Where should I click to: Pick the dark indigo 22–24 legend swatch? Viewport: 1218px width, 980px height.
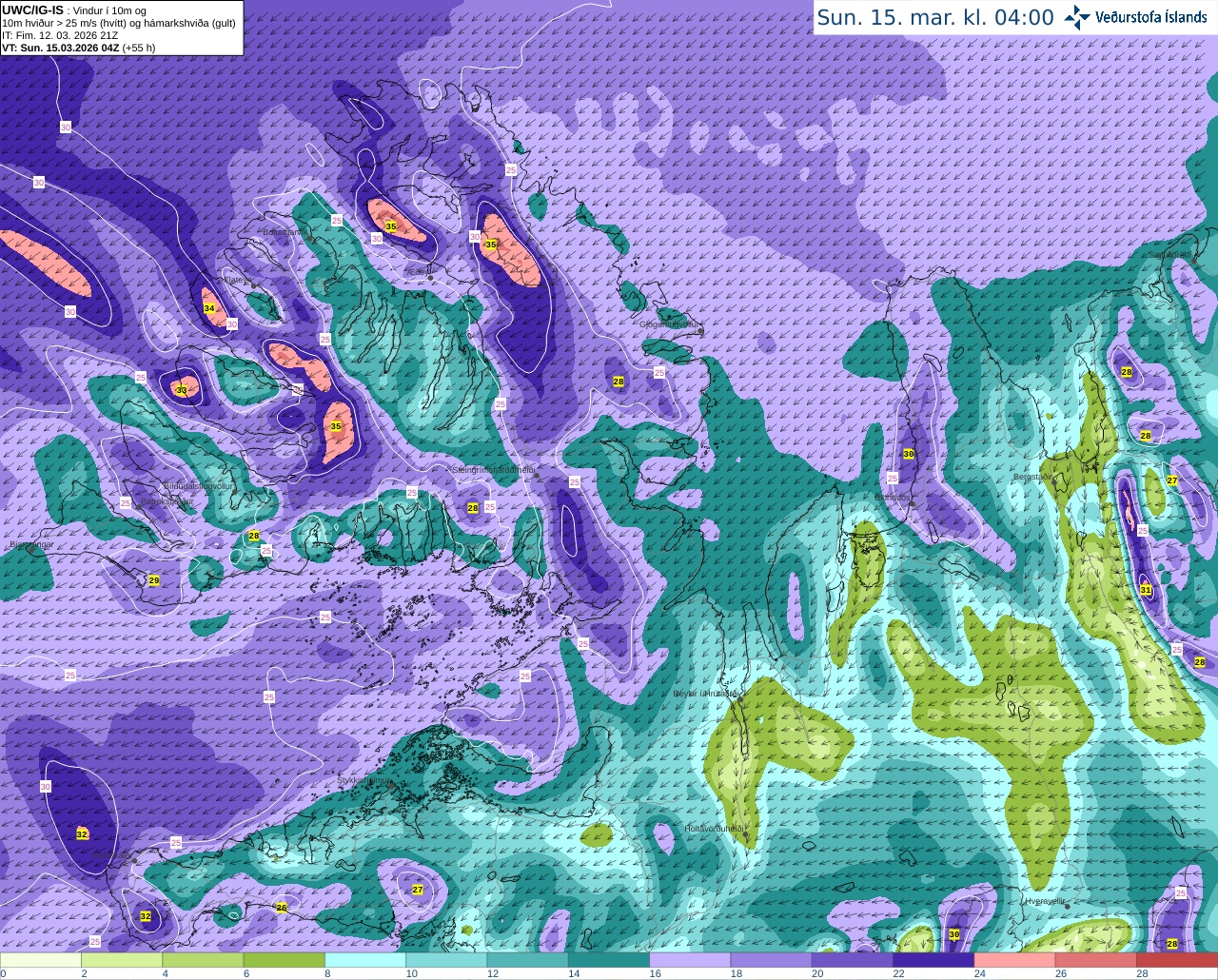(933, 960)
